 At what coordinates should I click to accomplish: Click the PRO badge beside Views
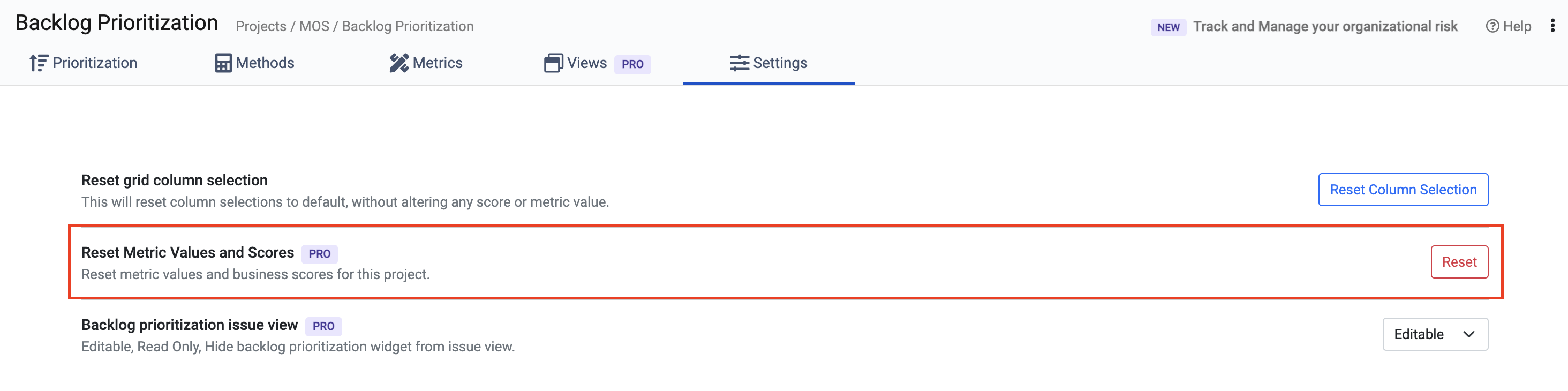coord(632,64)
